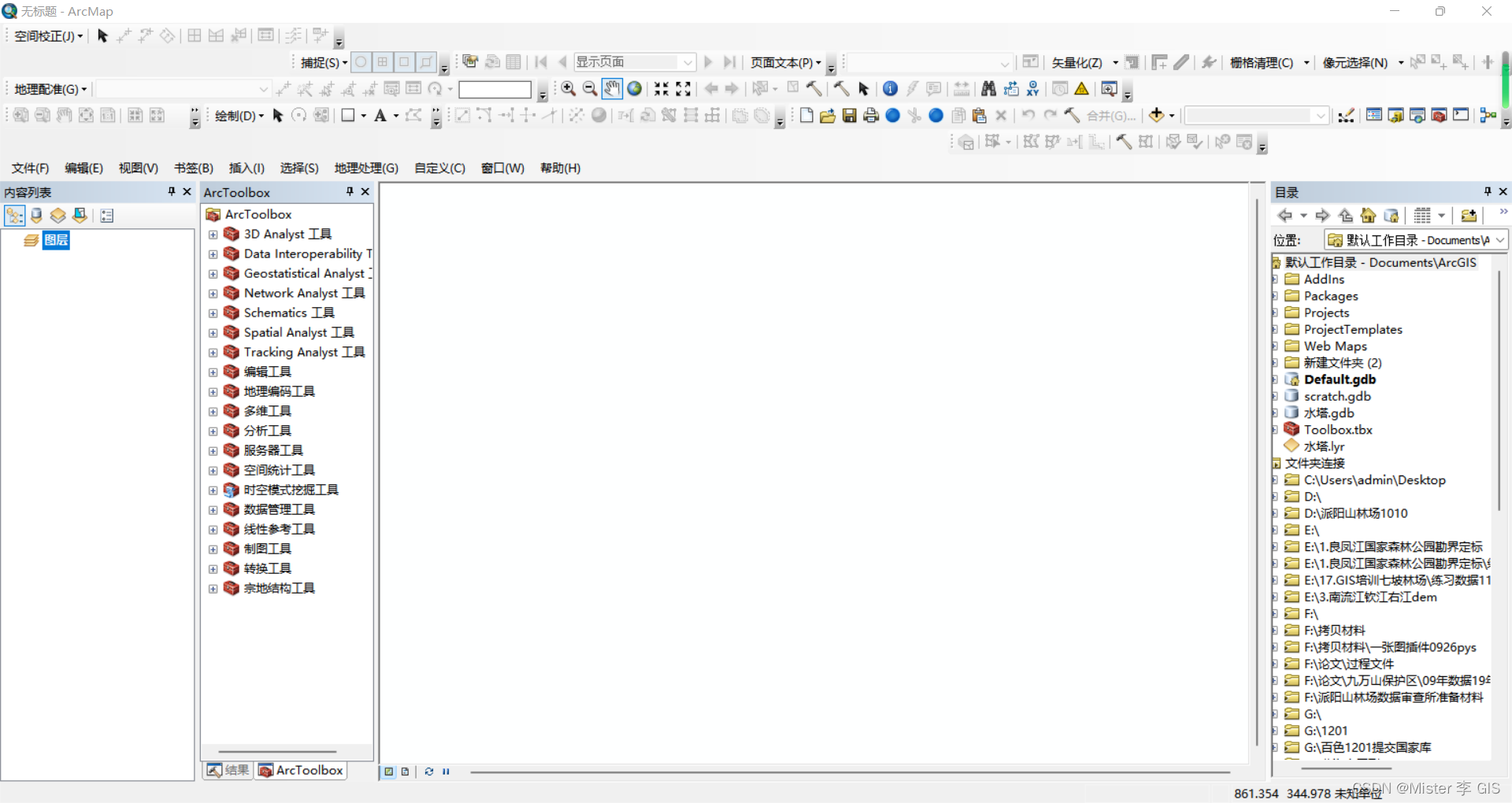Image resolution: width=1512 pixels, height=803 pixels.
Task: Toggle pause drawing at map bottom
Action: pyautogui.click(x=446, y=772)
